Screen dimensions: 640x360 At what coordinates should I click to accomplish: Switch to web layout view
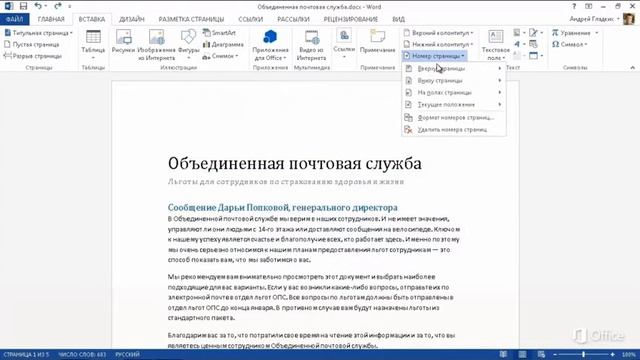[541, 354]
